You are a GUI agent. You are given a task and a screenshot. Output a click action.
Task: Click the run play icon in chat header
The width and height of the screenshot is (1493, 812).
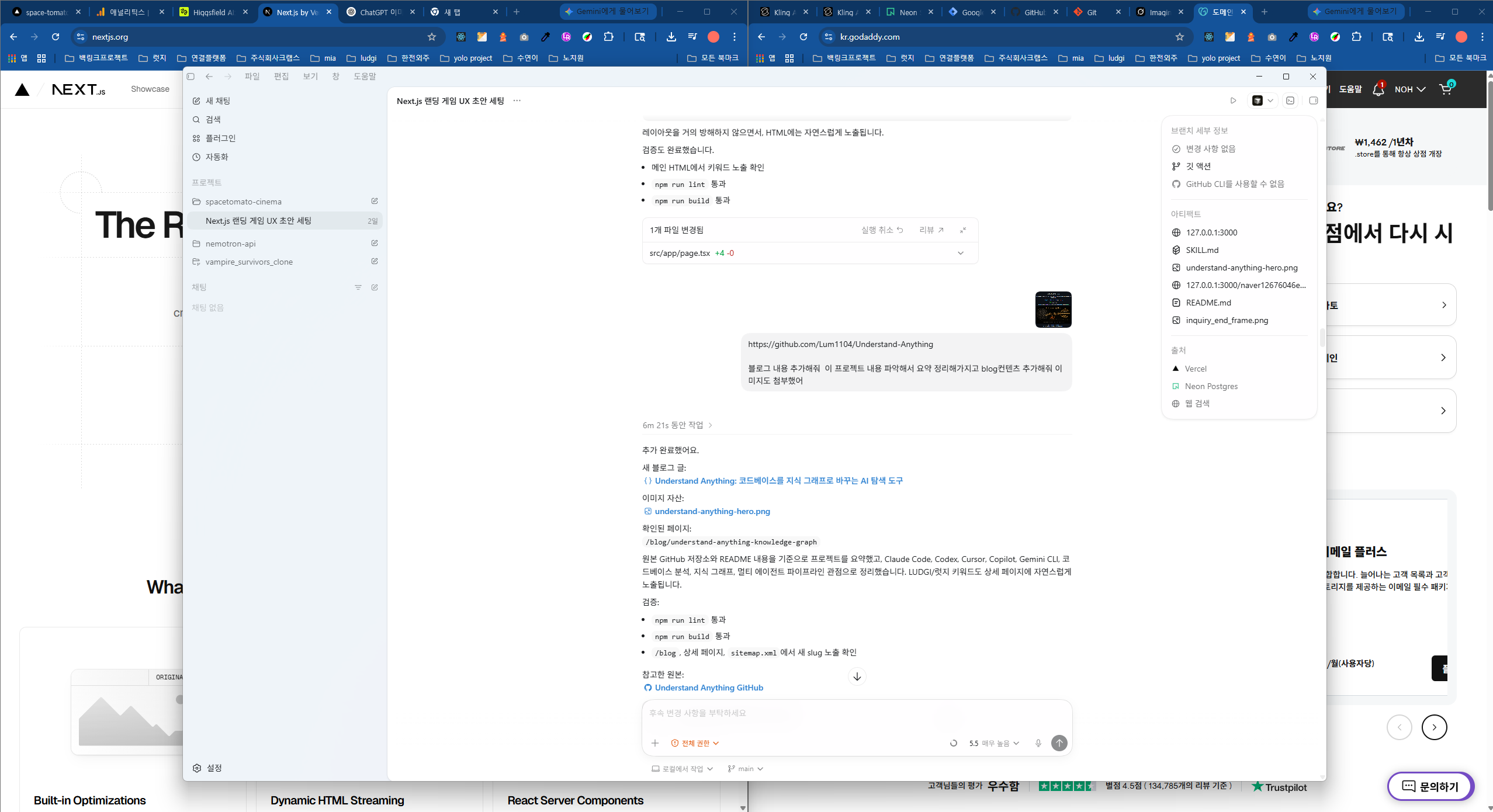tap(1233, 100)
